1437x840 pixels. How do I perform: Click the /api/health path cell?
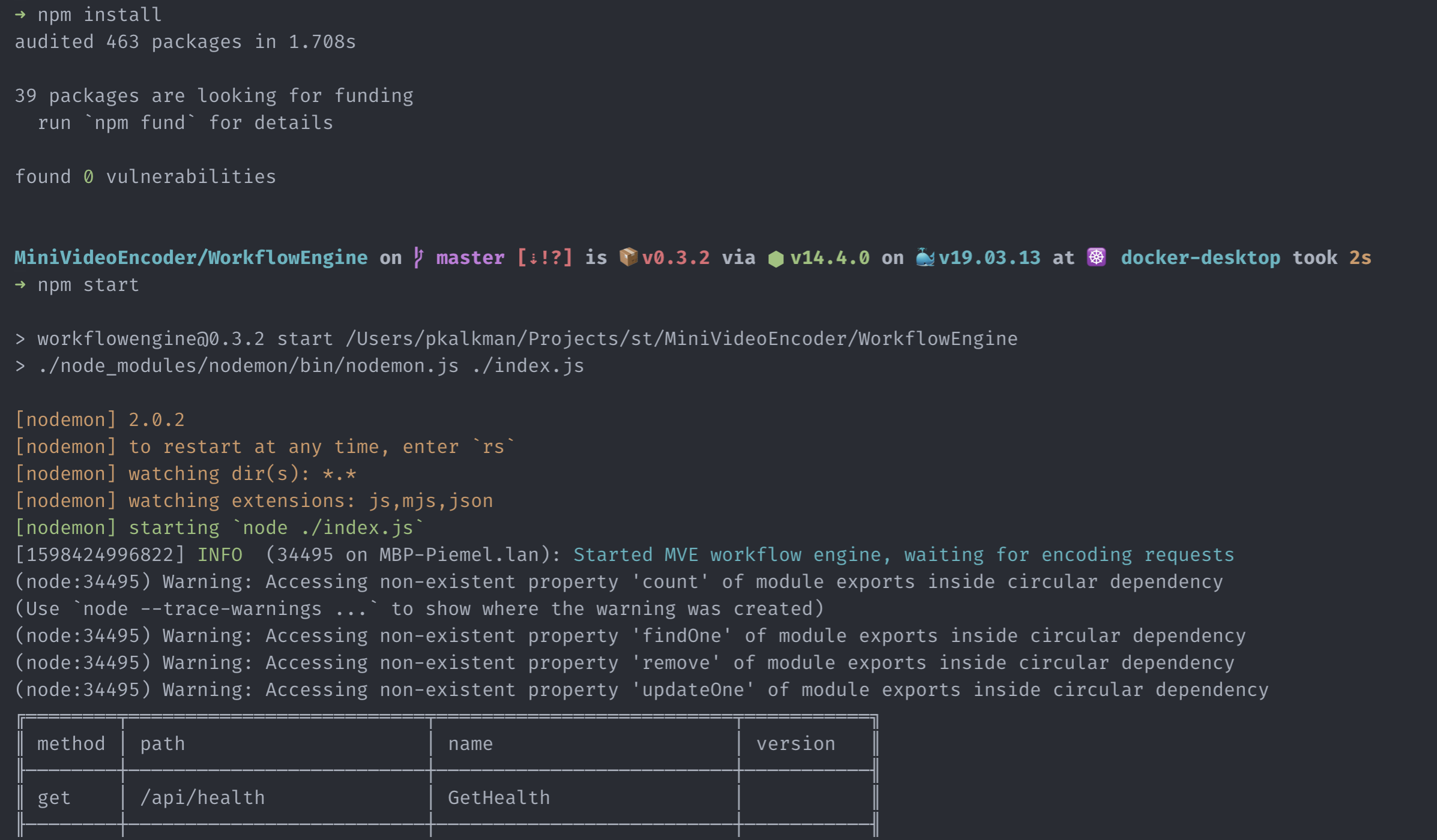[x=202, y=797]
